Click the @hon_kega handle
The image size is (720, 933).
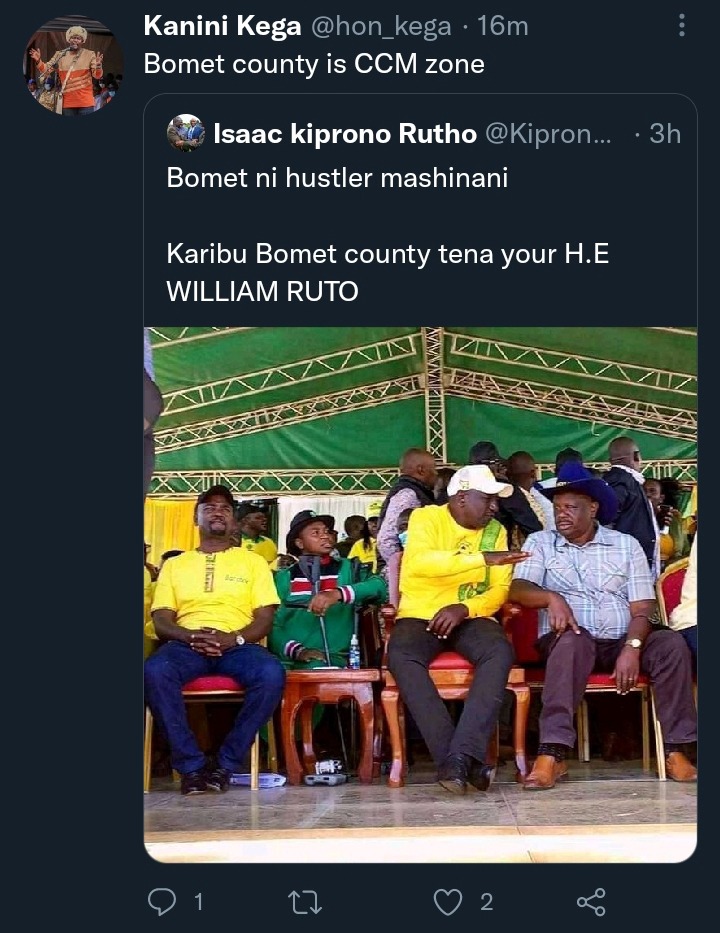pos(381,27)
